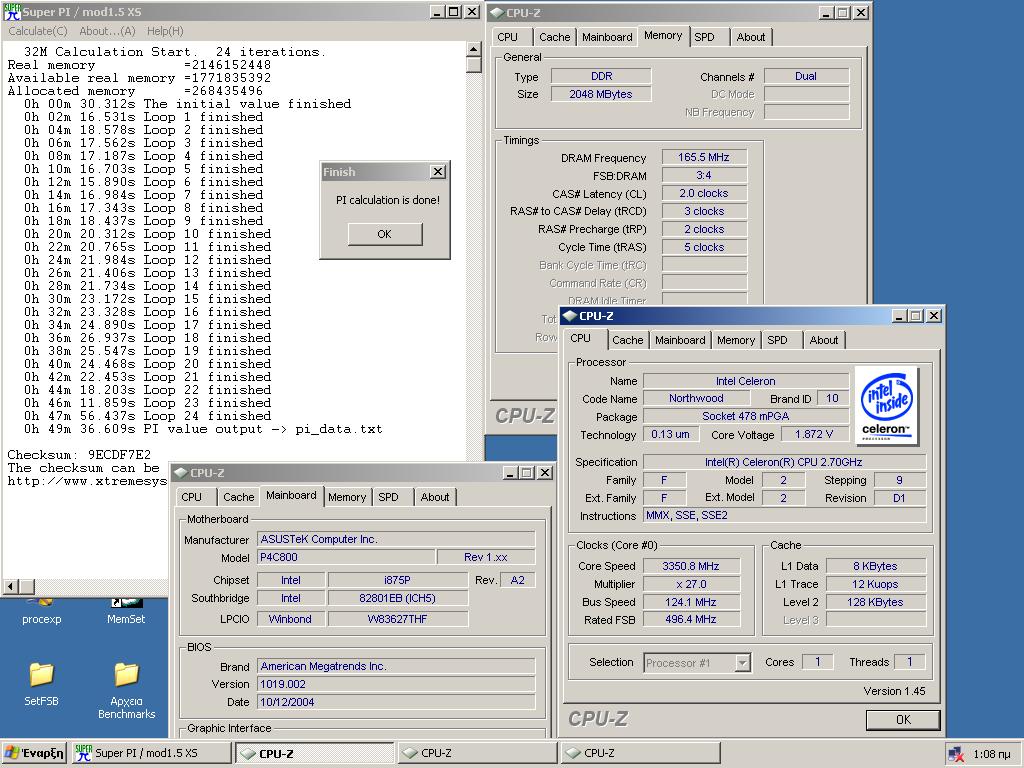
Task: Click the Mainboard CPU-Z window title icon
Action: click(180, 473)
